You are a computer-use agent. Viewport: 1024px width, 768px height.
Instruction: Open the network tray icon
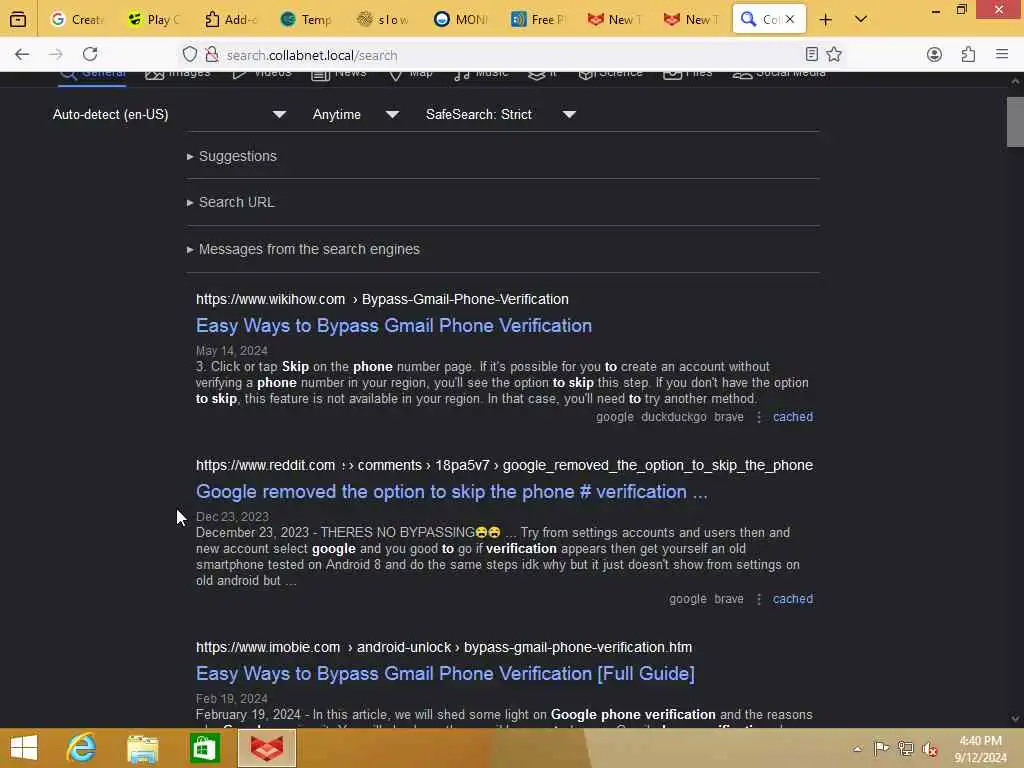[x=905, y=748]
